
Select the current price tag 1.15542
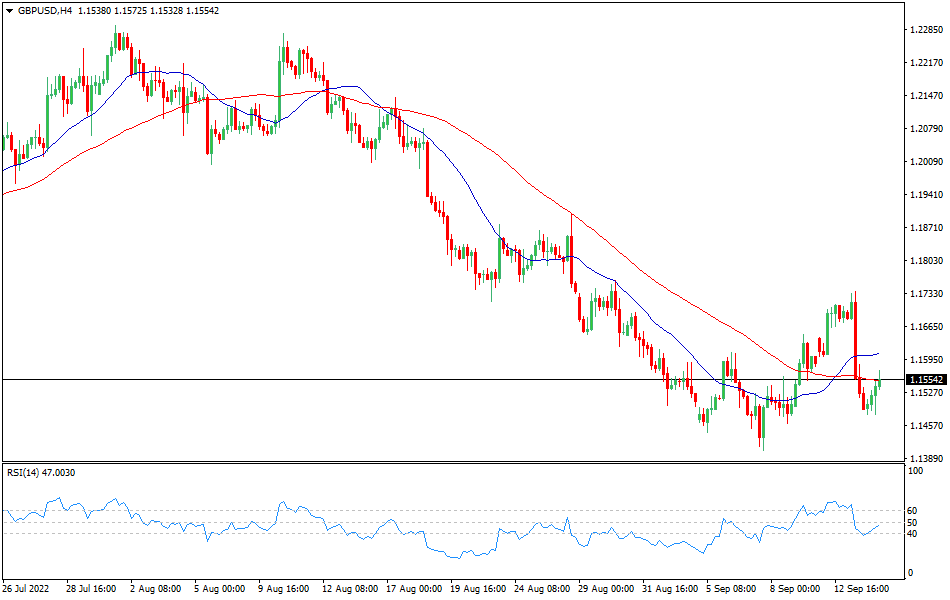926,380
